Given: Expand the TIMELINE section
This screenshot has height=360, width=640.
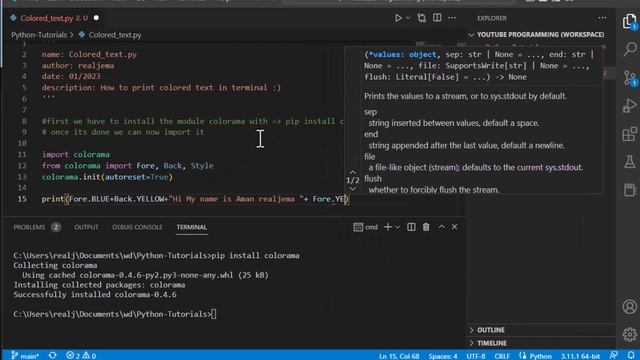Looking at the screenshot, I should [x=492, y=343].
